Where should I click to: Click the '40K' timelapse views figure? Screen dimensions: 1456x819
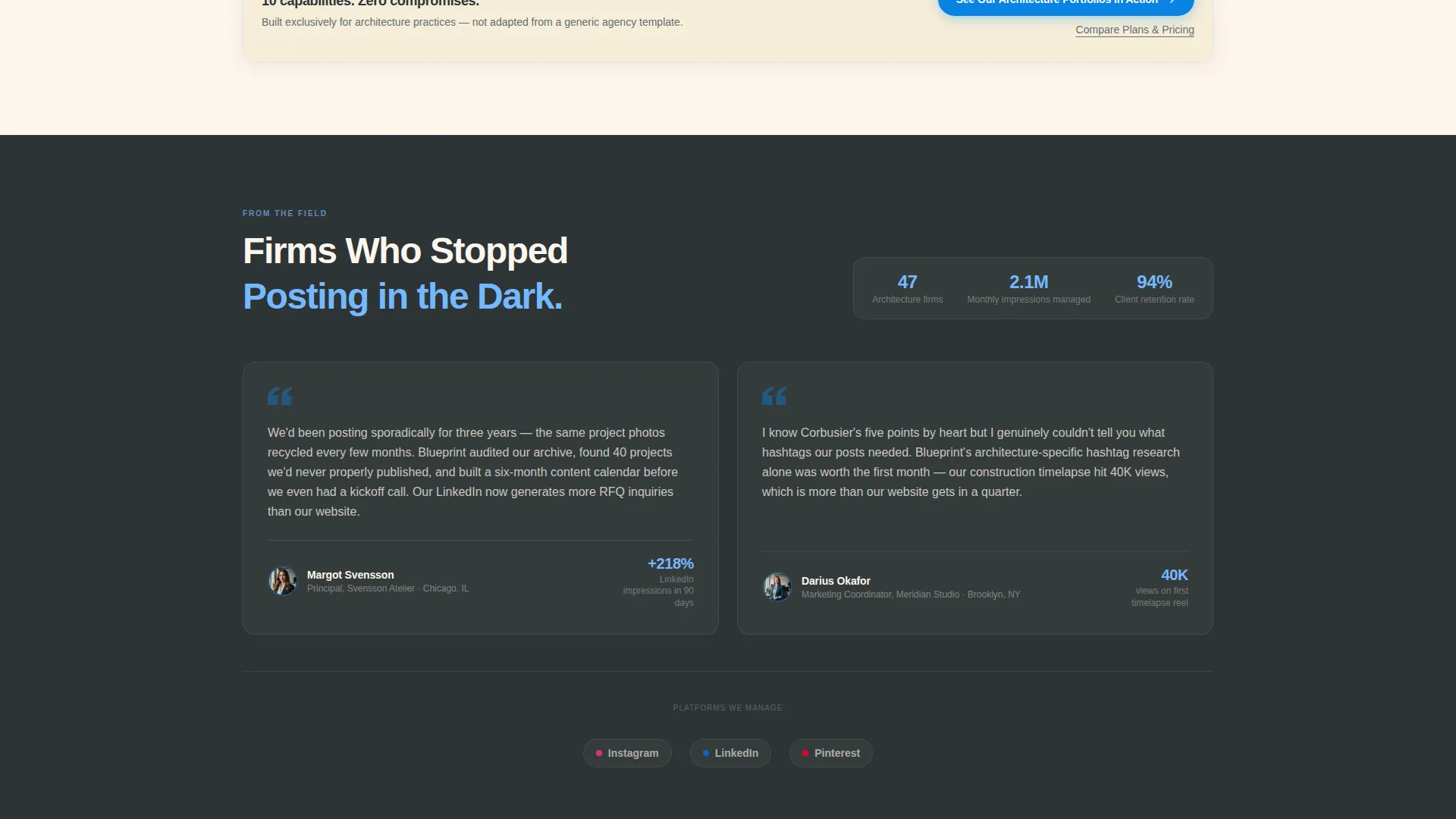click(1175, 575)
